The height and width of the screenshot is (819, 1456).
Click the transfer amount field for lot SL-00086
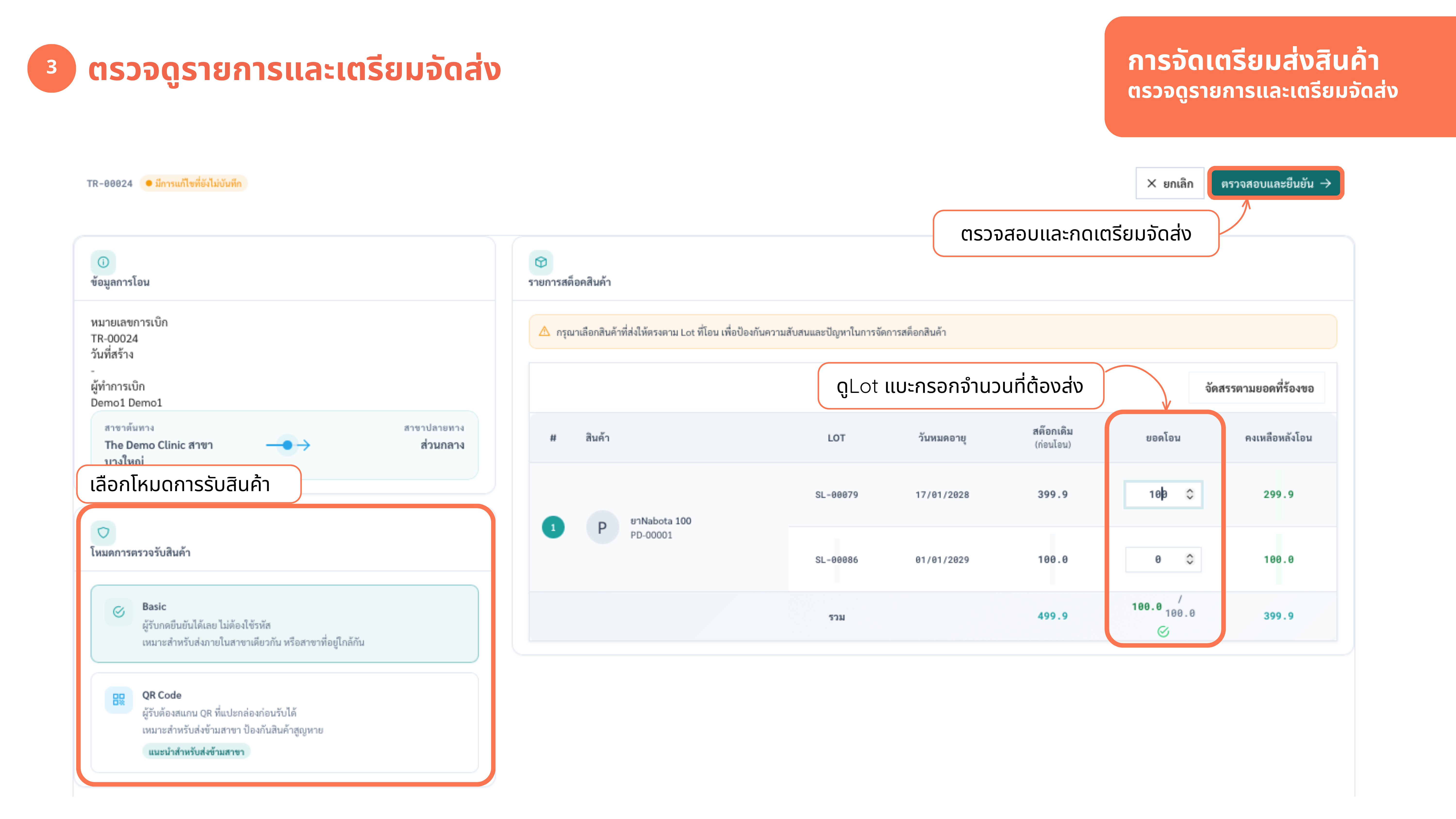[1163, 560]
